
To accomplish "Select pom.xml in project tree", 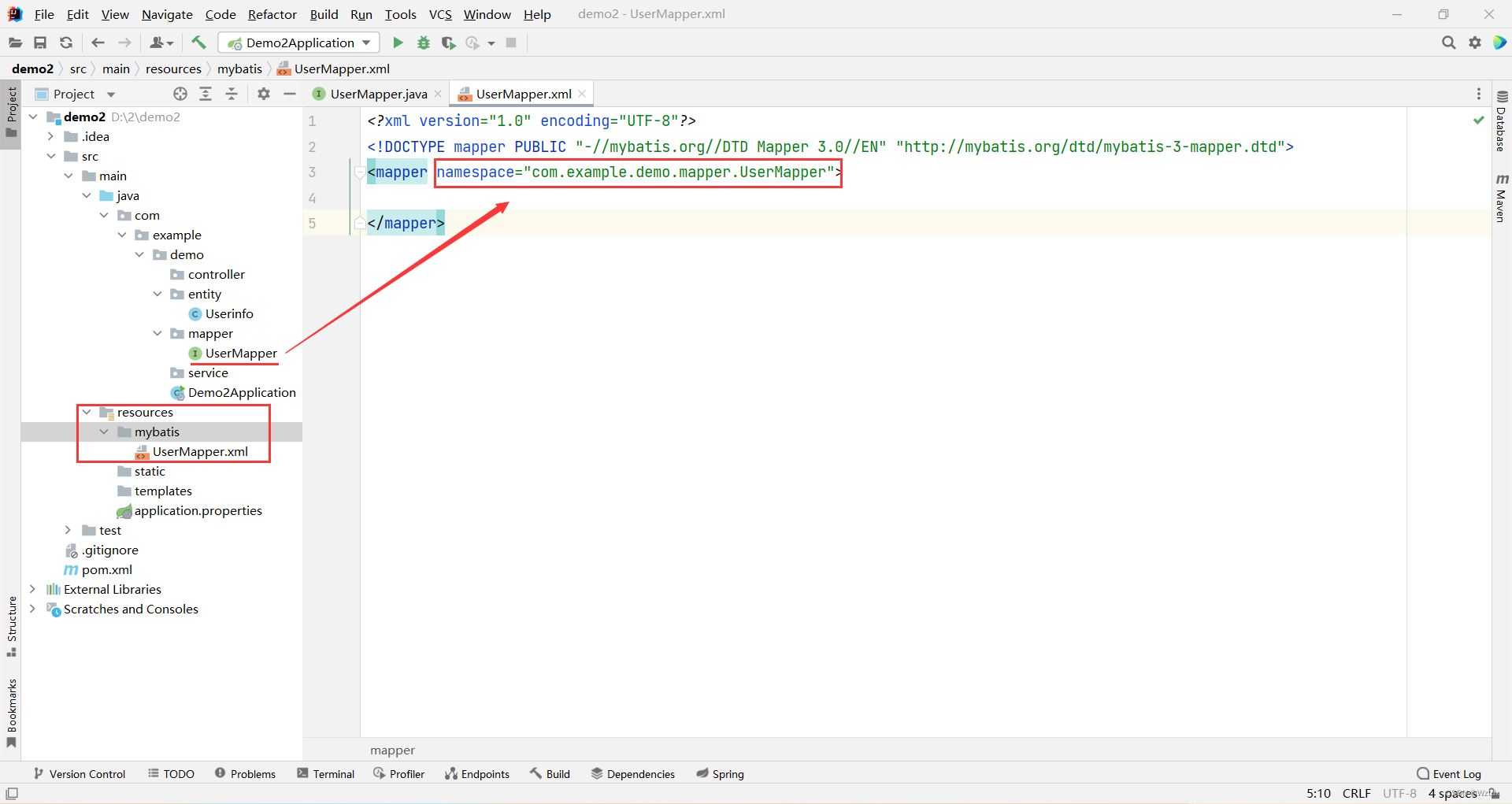I will [x=106, y=569].
